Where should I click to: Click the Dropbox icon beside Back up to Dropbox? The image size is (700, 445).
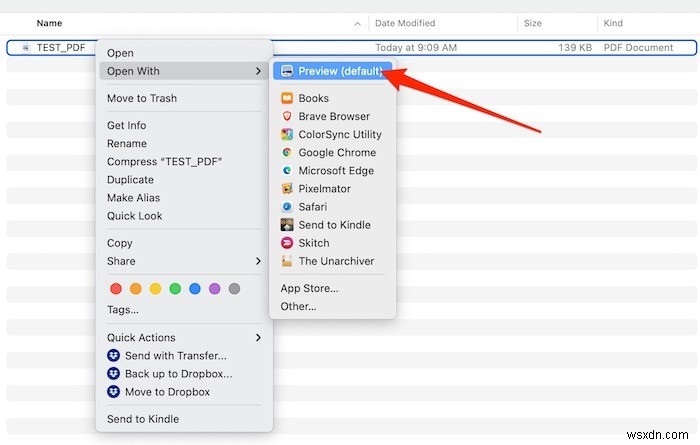click(x=113, y=374)
